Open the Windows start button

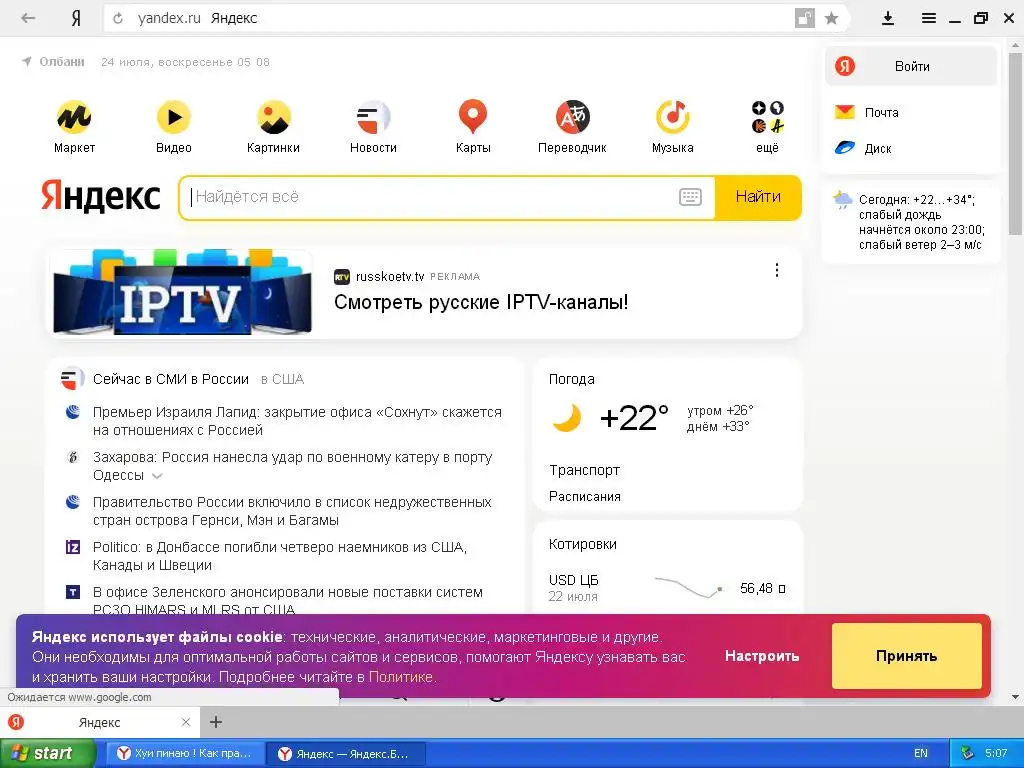coord(48,753)
